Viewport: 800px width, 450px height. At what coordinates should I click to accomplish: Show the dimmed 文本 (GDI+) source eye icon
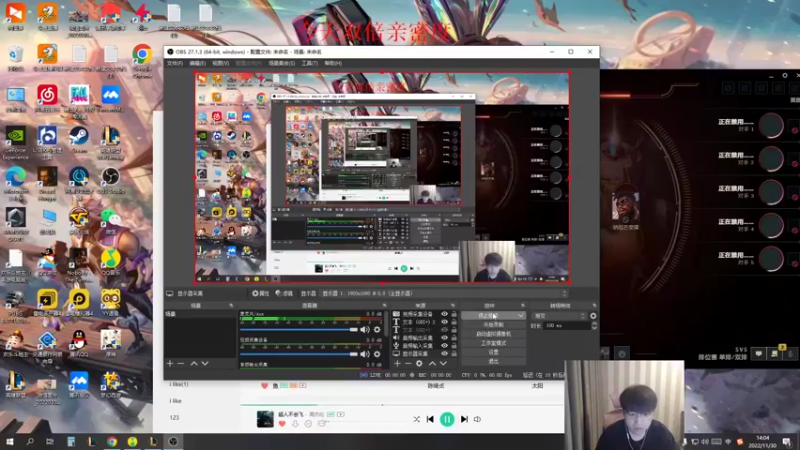pyautogui.click(x=444, y=330)
